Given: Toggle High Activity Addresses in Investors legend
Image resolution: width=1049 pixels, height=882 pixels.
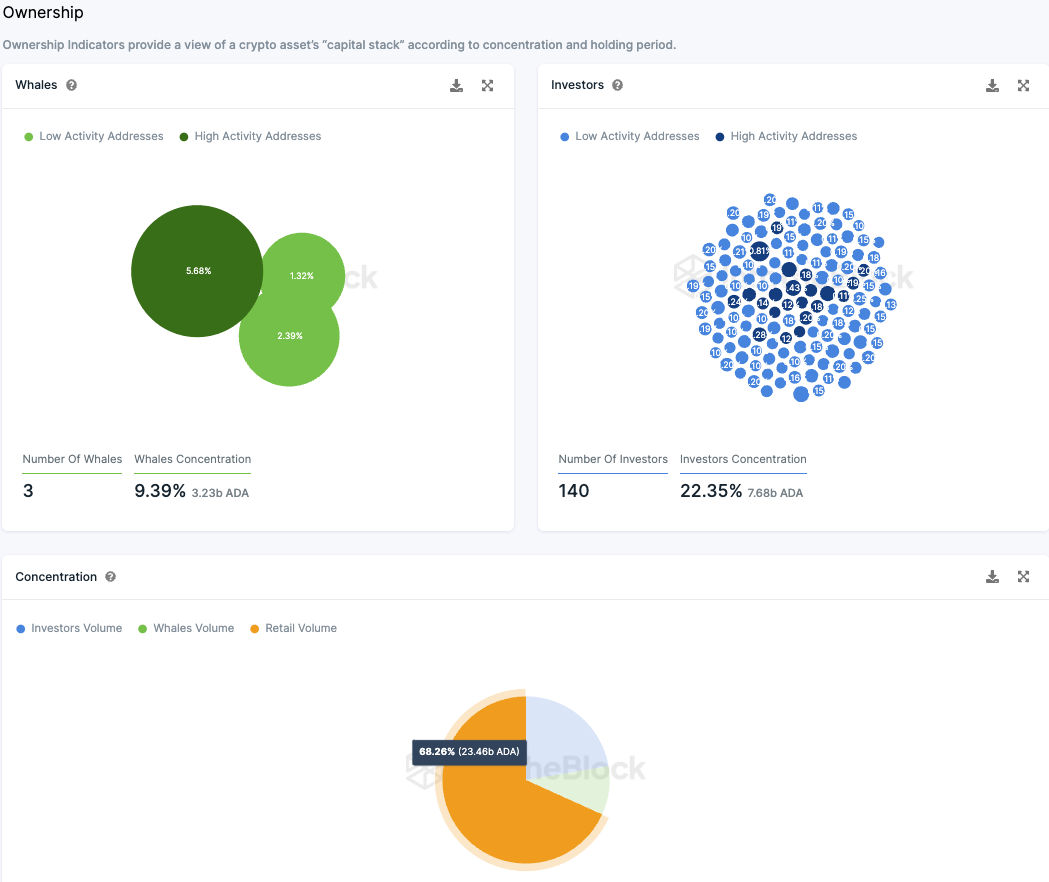Looking at the screenshot, I should click(786, 137).
